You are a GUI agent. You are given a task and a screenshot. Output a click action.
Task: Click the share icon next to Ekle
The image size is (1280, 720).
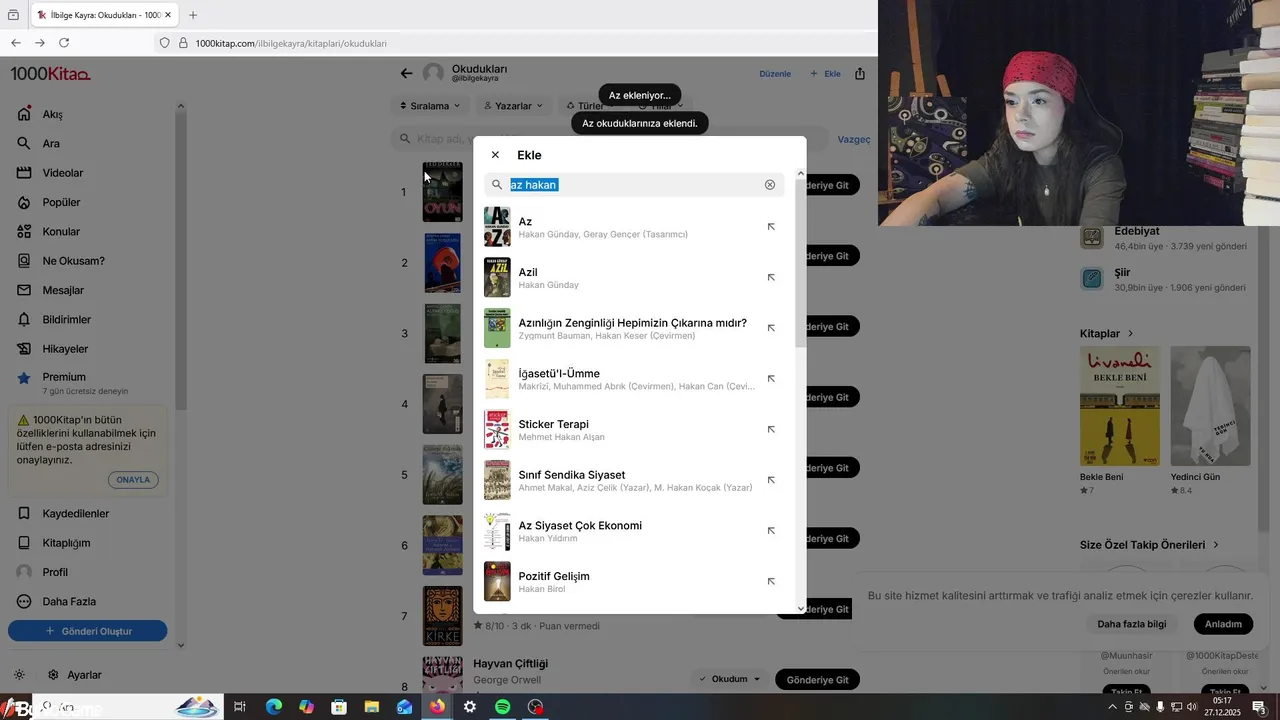coord(860,74)
